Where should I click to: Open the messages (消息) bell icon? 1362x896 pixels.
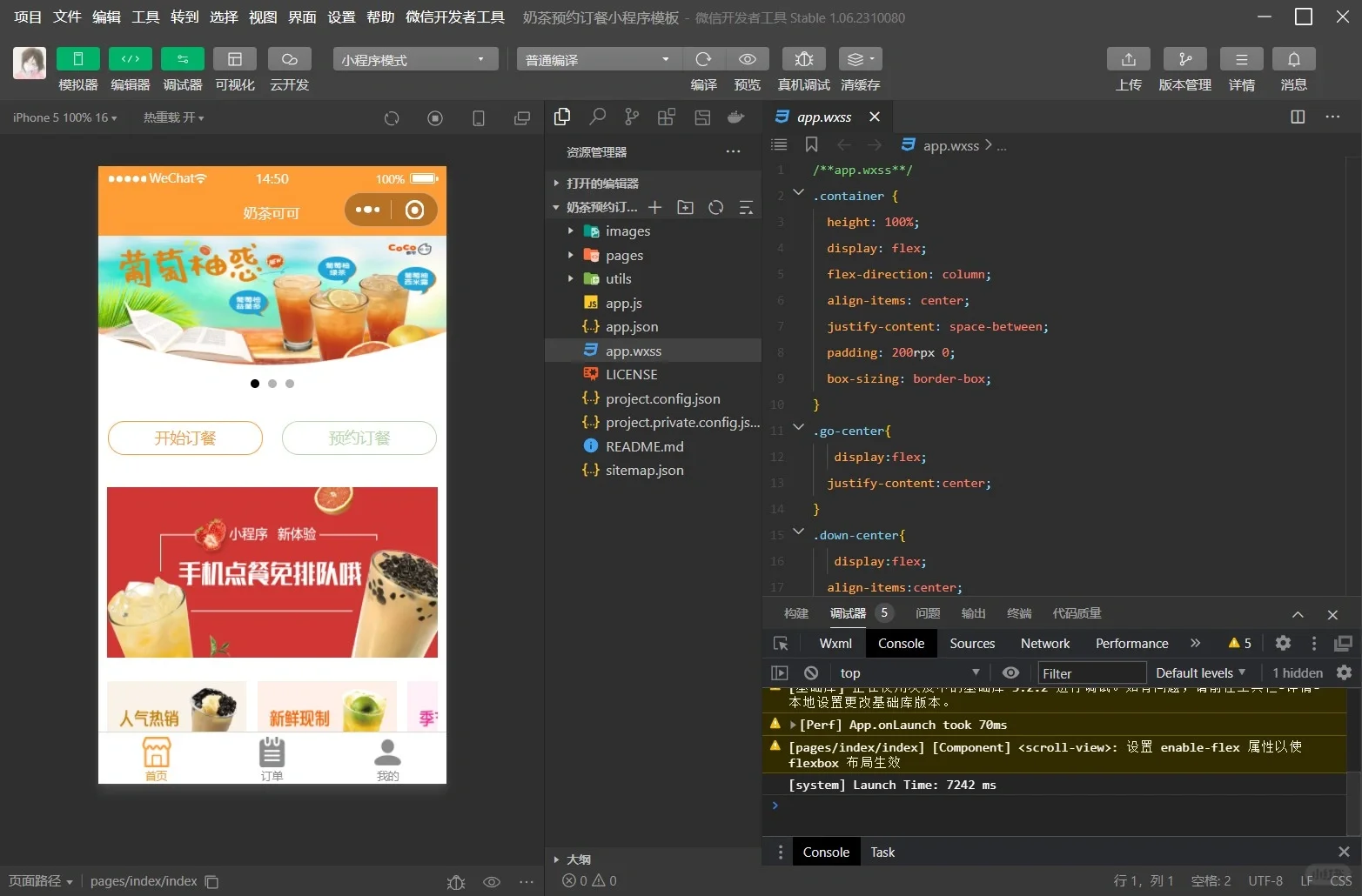pos(1294,58)
